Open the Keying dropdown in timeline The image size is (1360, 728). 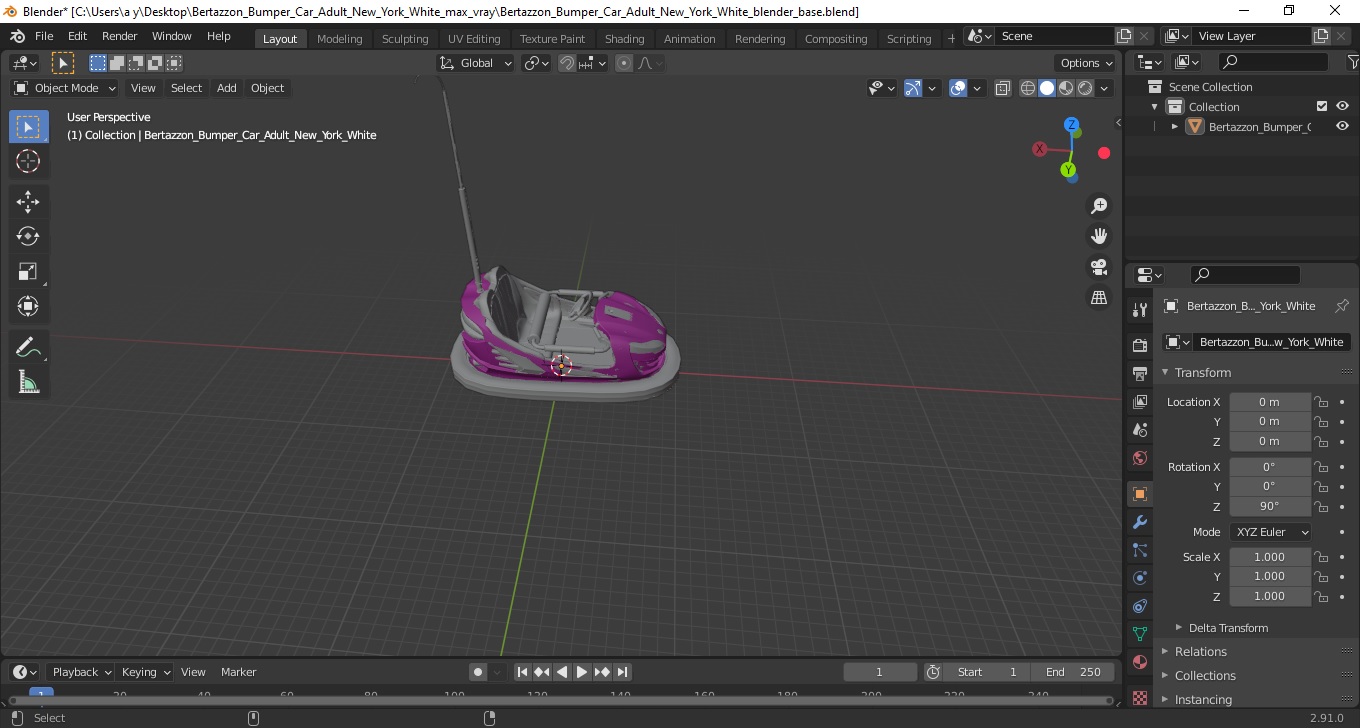[x=144, y=672]
